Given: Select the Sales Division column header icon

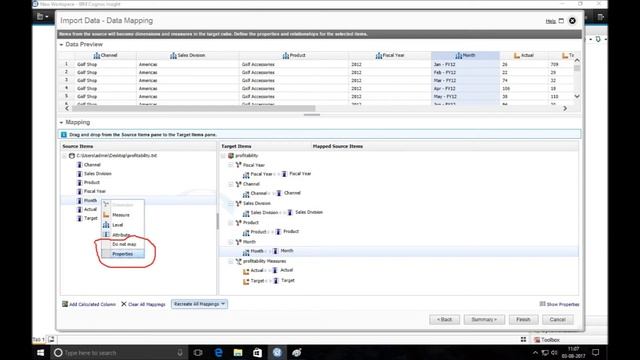Looking at the screenshot, I should coord(173,56).
